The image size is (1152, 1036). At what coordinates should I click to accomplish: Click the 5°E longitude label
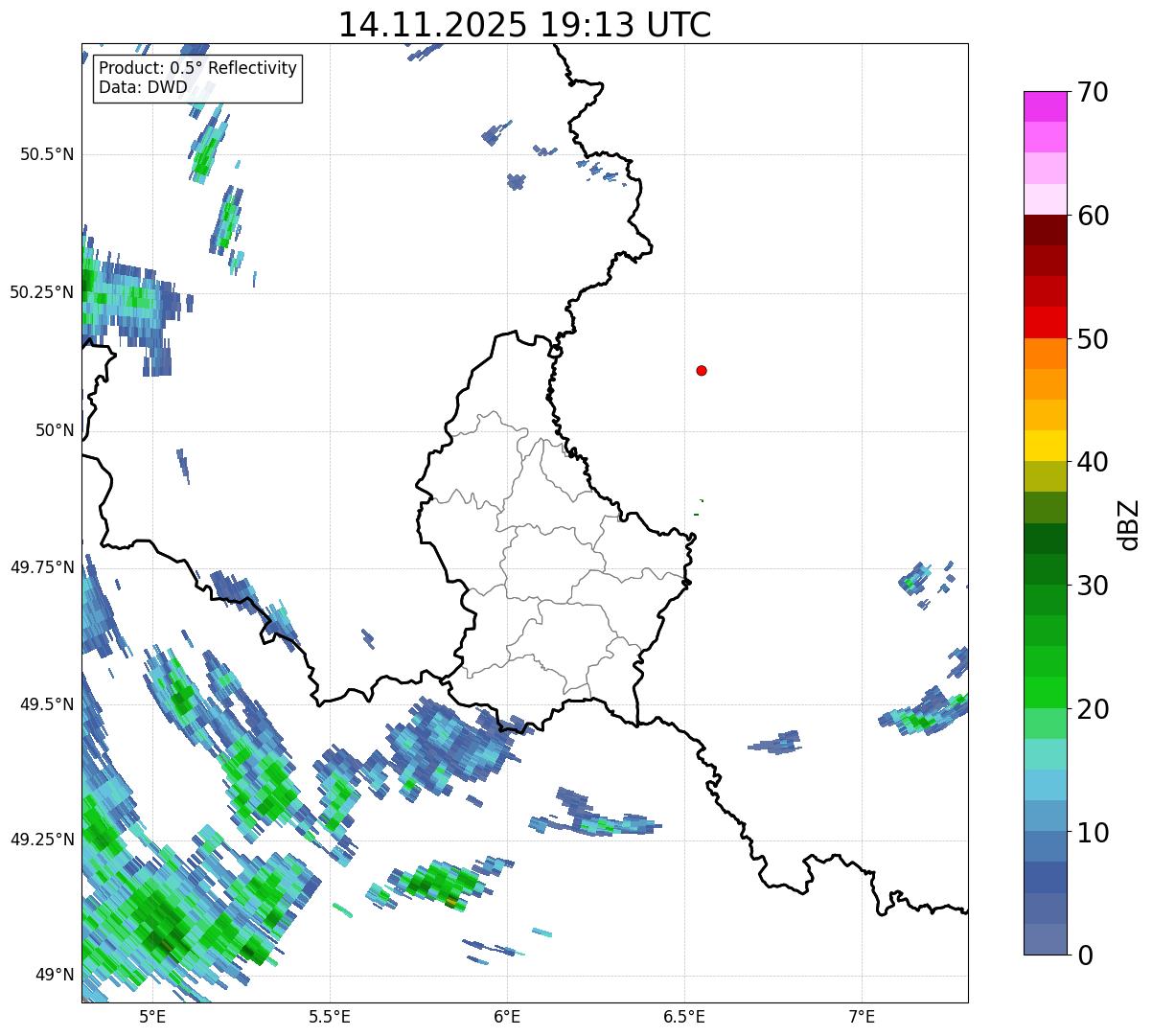(x=152, y=1016)
